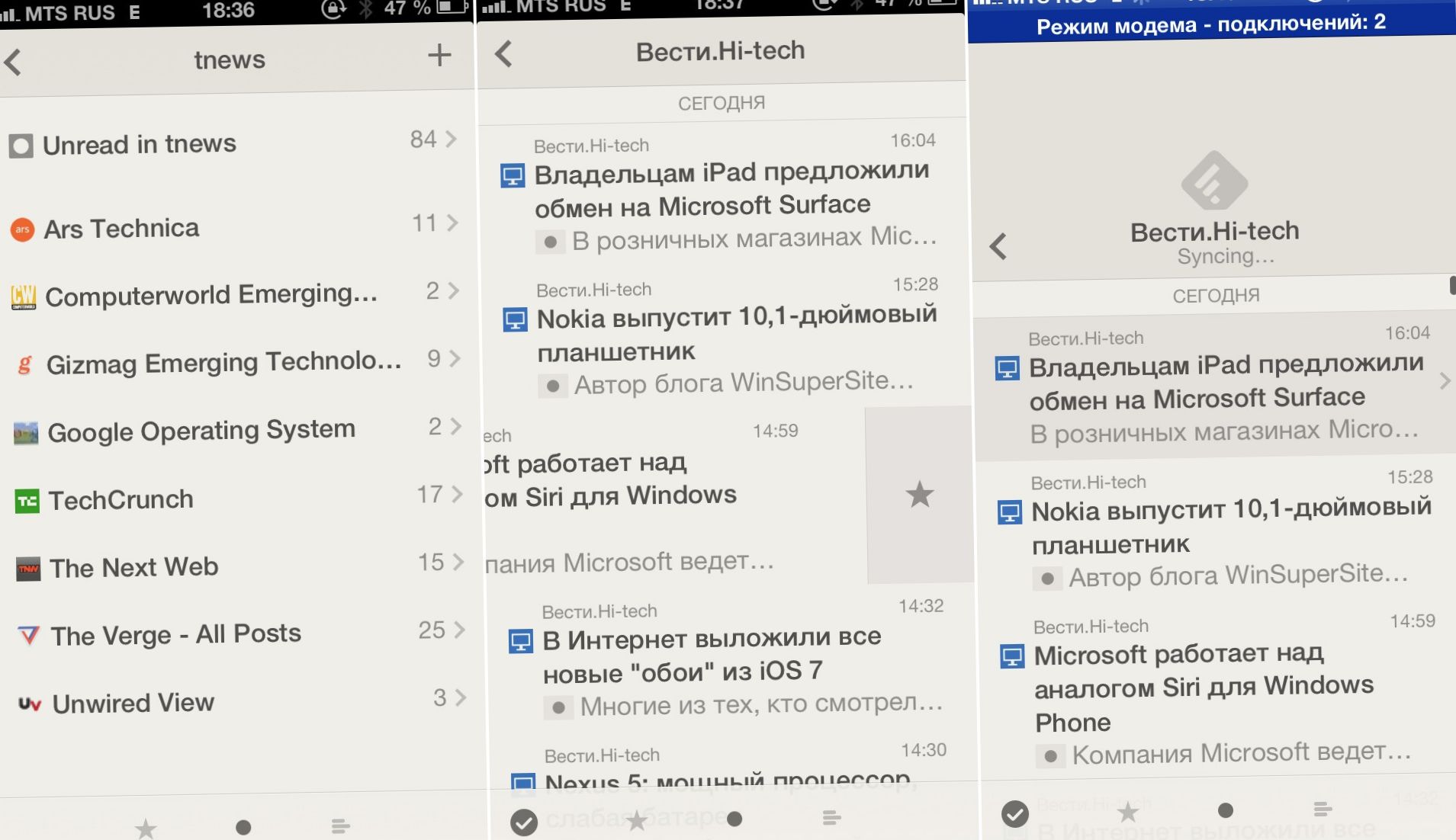Expand chevron on Ars Technica row
1456x840 pixels.
[x=453, y=223]
